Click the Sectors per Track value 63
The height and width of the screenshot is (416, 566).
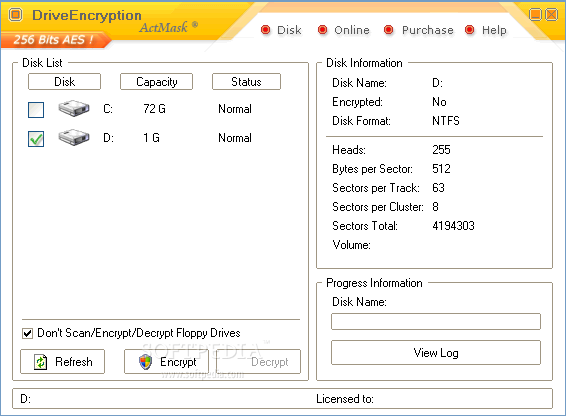[x=438, y=188]
